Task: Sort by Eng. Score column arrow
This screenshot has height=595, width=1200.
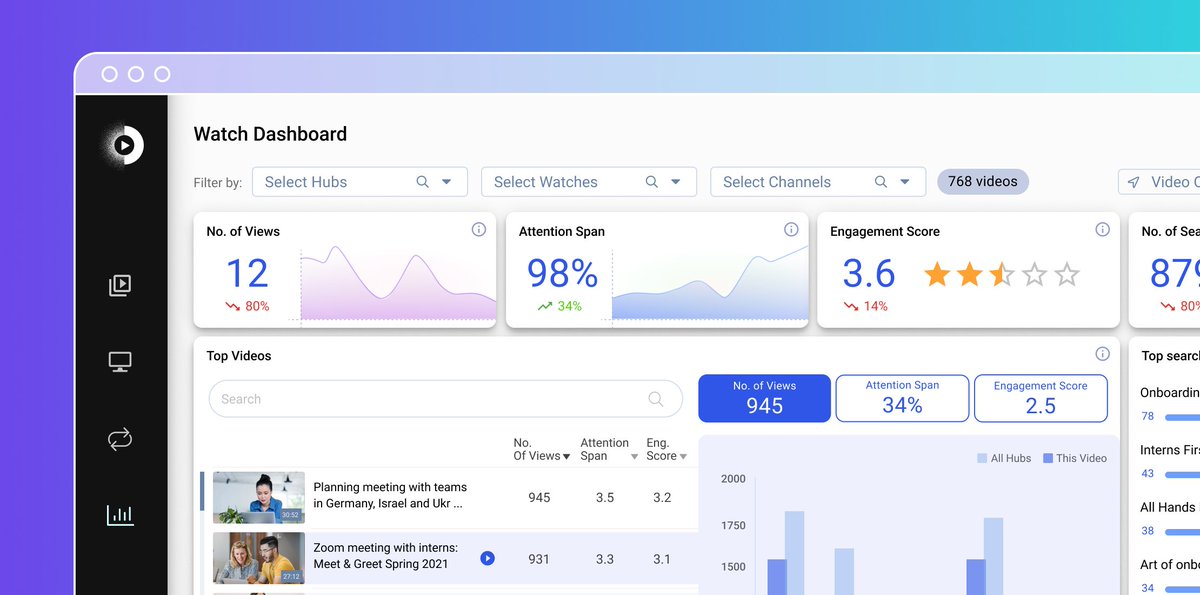Action: point(683,457)
